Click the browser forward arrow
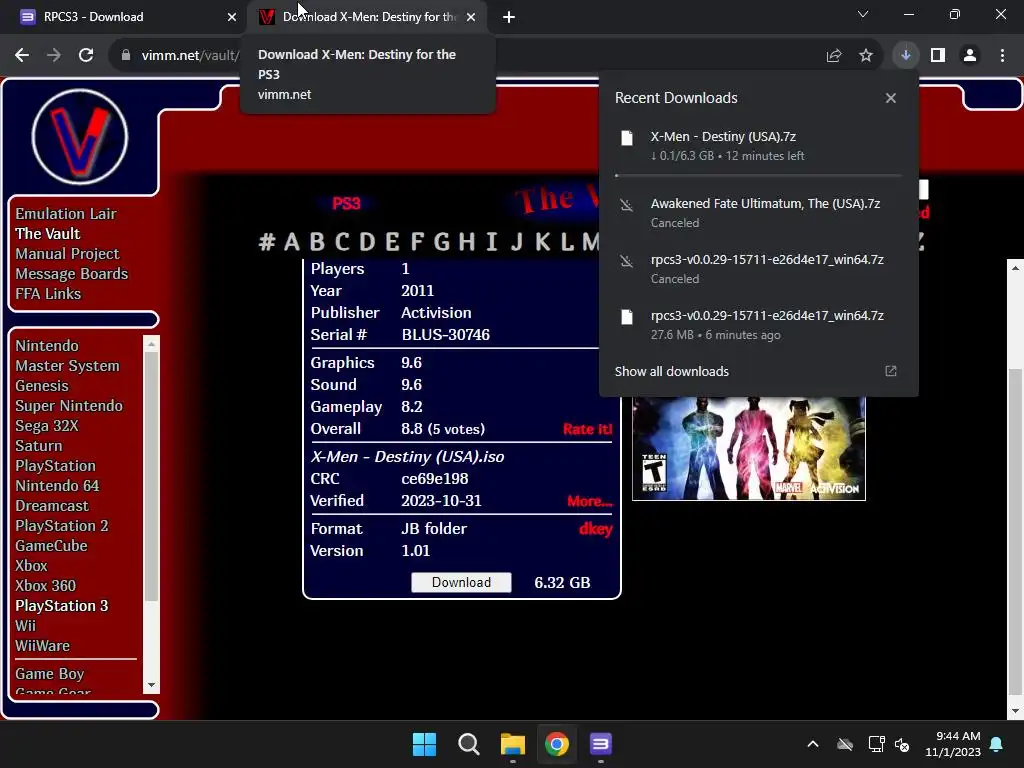Viewport: 1024px width, 768px height. [54, 56]
